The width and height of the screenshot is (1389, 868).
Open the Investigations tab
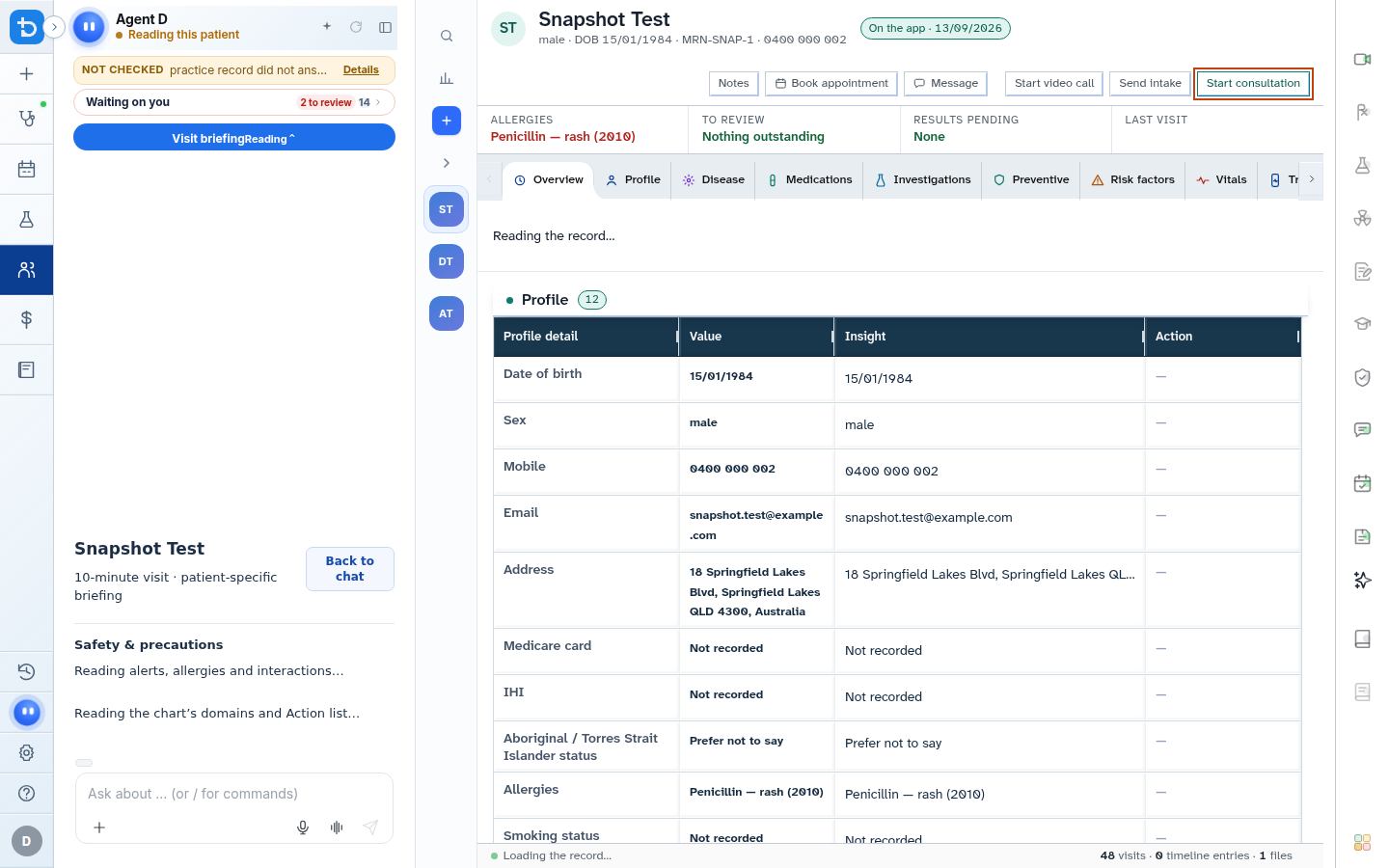923,180
